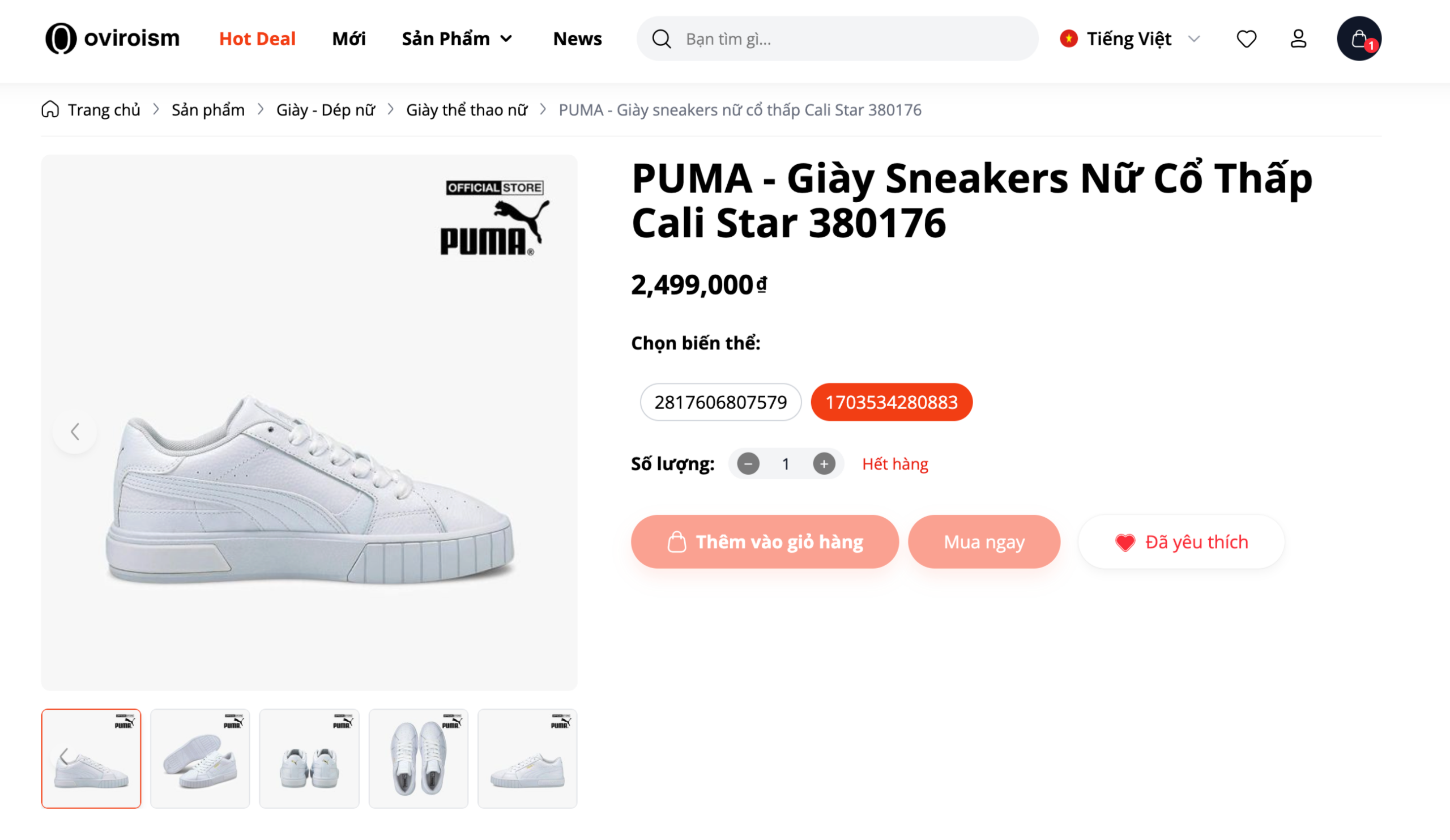Open Giày thể thao nữ breadcrumb link
The width and height of the screenshot is (1450, 840).
[x=467, y=109]
